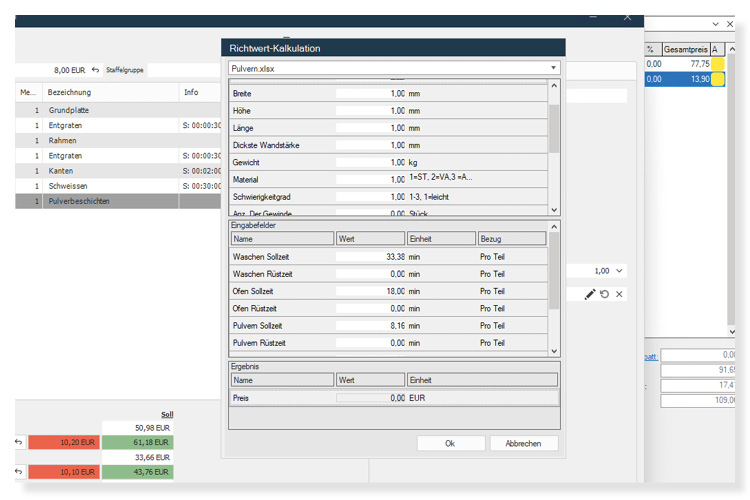Select the Rahmen row
Screen dimensions: 750x500
[118, 141]
